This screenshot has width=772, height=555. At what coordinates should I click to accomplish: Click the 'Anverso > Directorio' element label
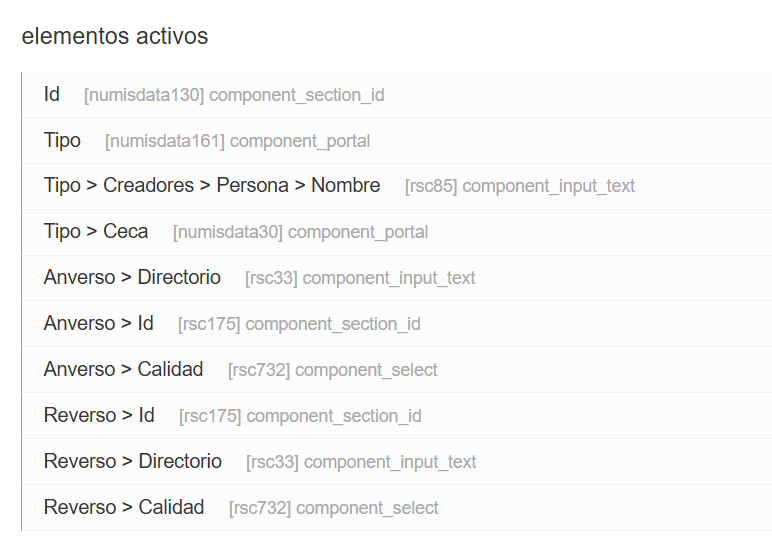point(132,278)
